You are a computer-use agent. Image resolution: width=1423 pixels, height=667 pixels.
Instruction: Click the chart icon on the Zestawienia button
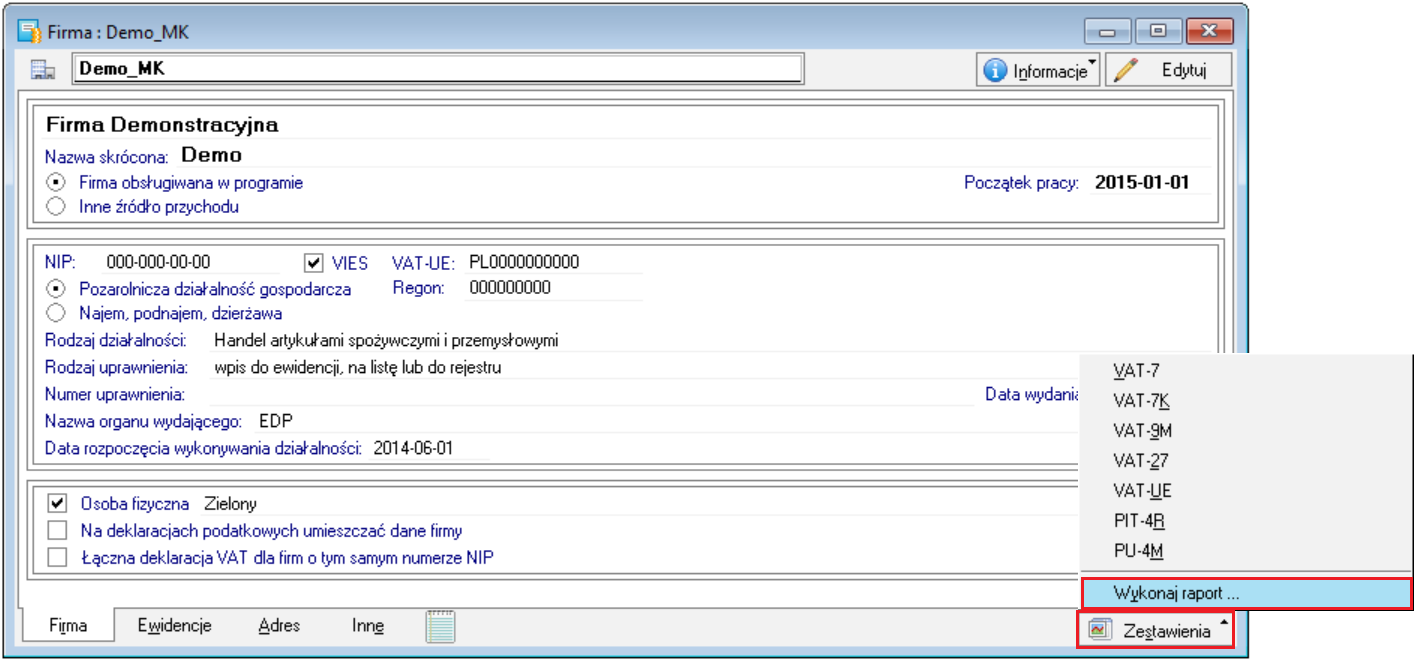pos(1100,630)
